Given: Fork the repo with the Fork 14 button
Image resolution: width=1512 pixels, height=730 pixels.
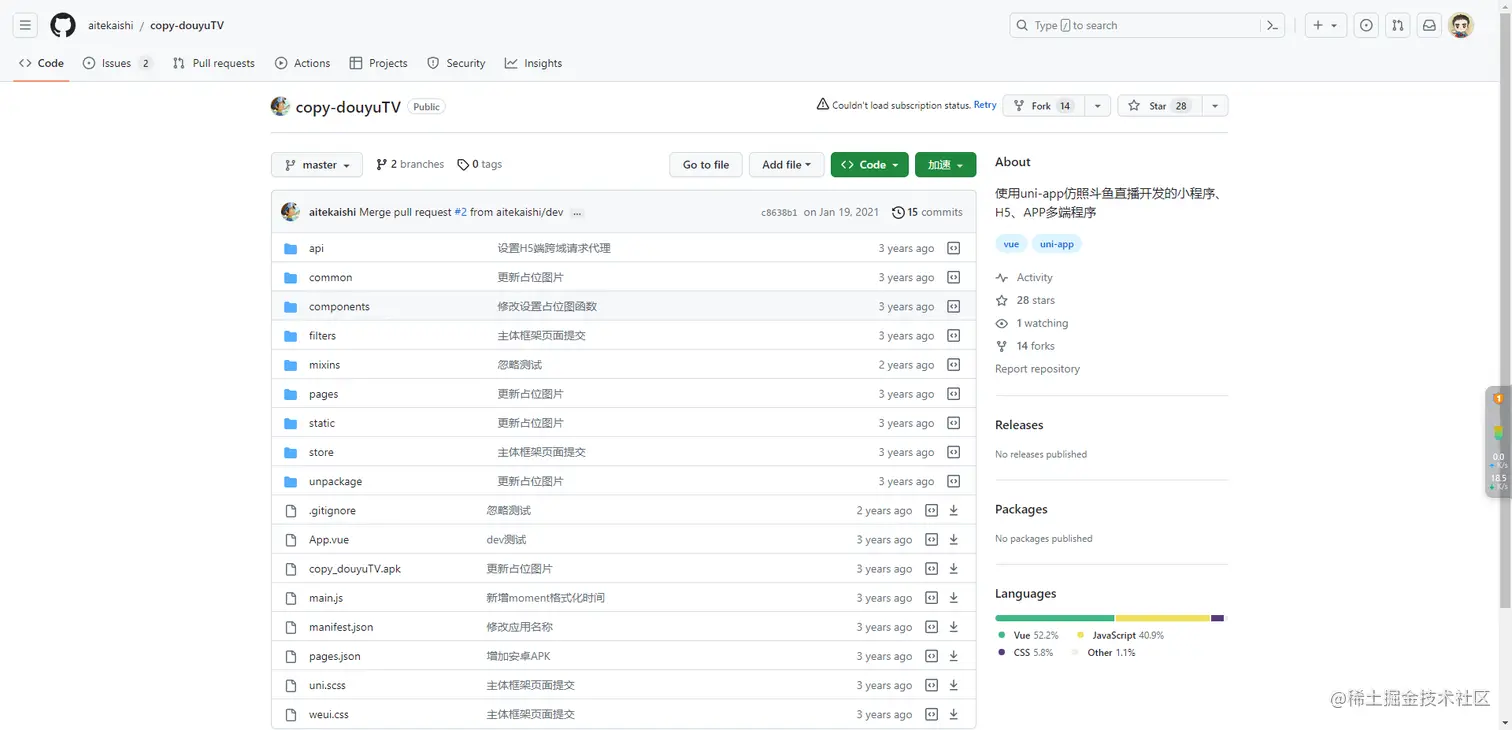Looking at the screenshot, I should [x=1044, y=106].
